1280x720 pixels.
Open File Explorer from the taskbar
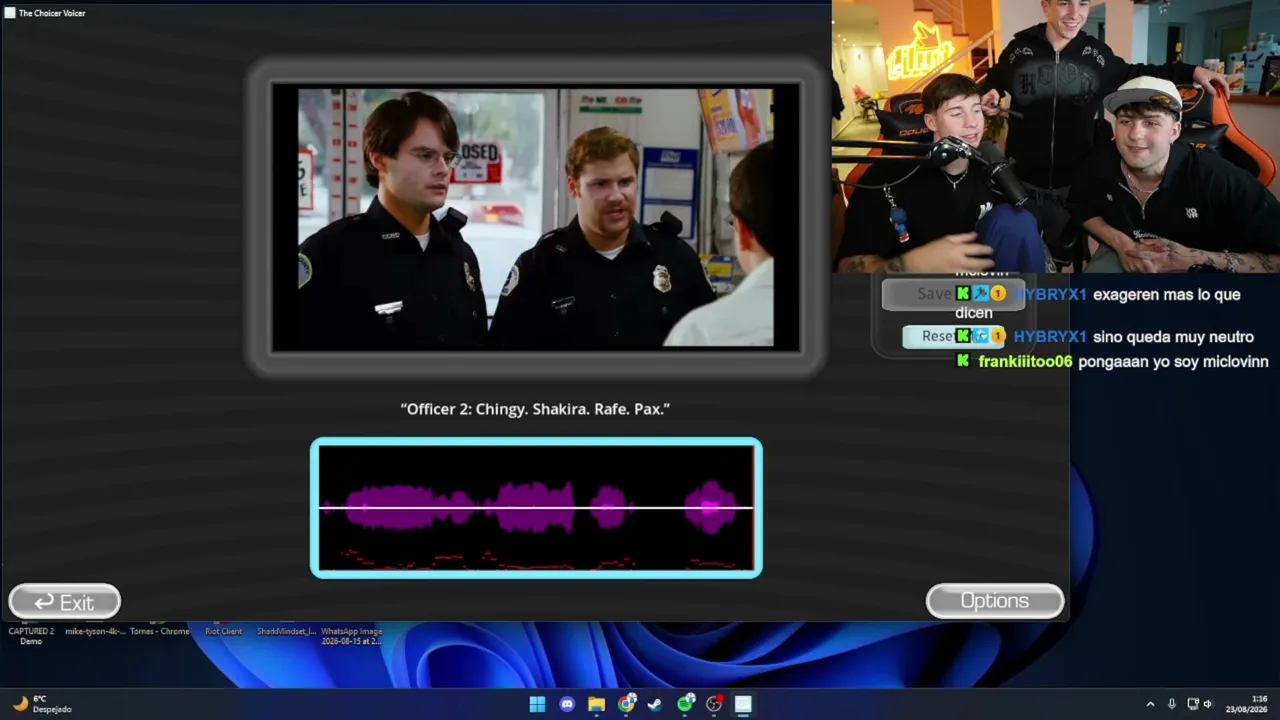pos(596,704)
